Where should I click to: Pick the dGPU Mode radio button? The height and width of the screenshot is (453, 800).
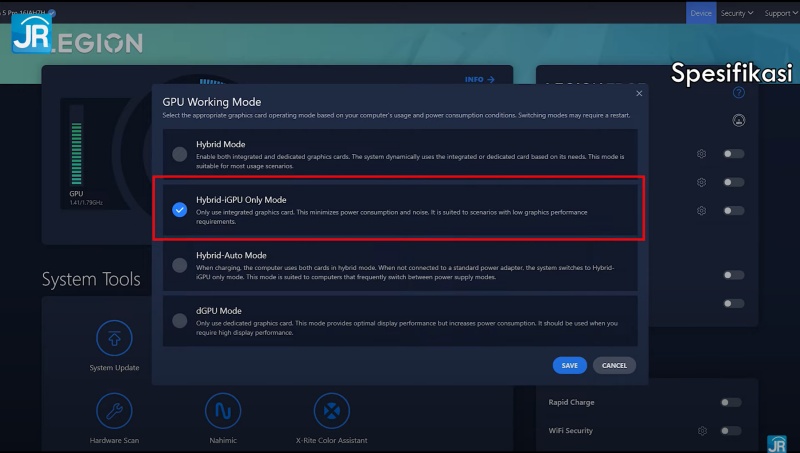pyautogui.click(x=180, y=321)
